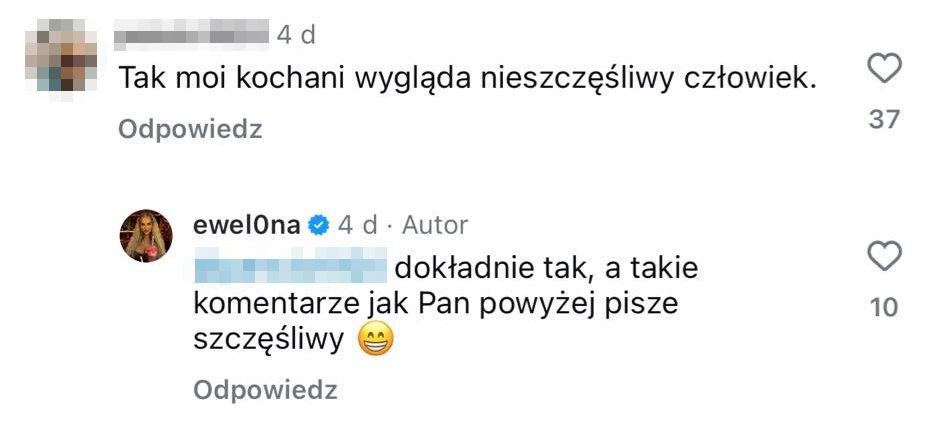The image size is (946, 434).
Task: Like the top comment with the heart
Action: 884,68
